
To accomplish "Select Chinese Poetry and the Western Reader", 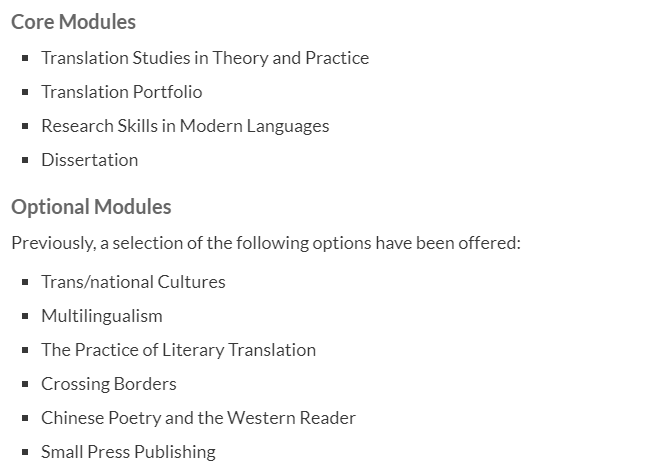I will [198, 418].
